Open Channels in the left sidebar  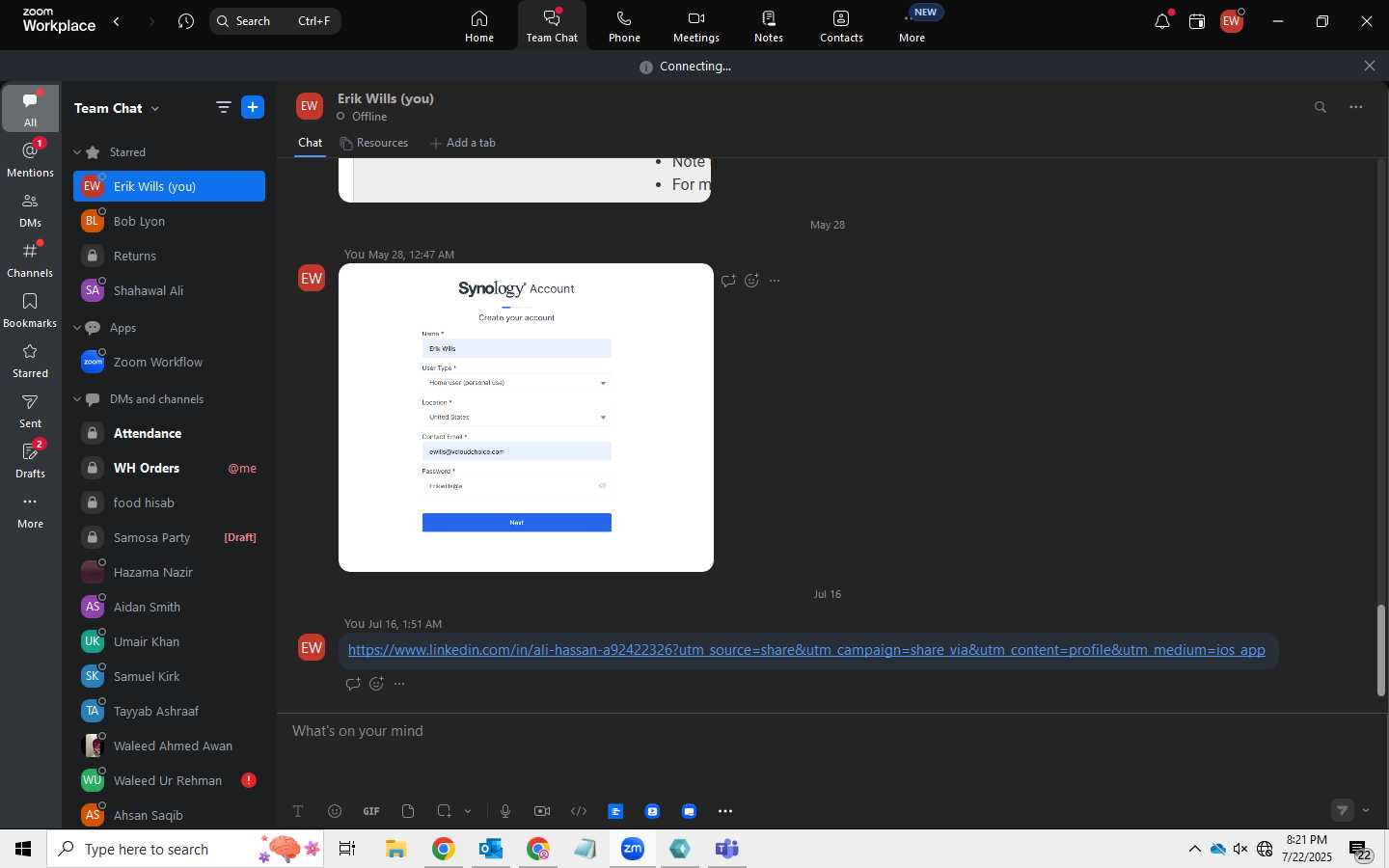[31, 259]
